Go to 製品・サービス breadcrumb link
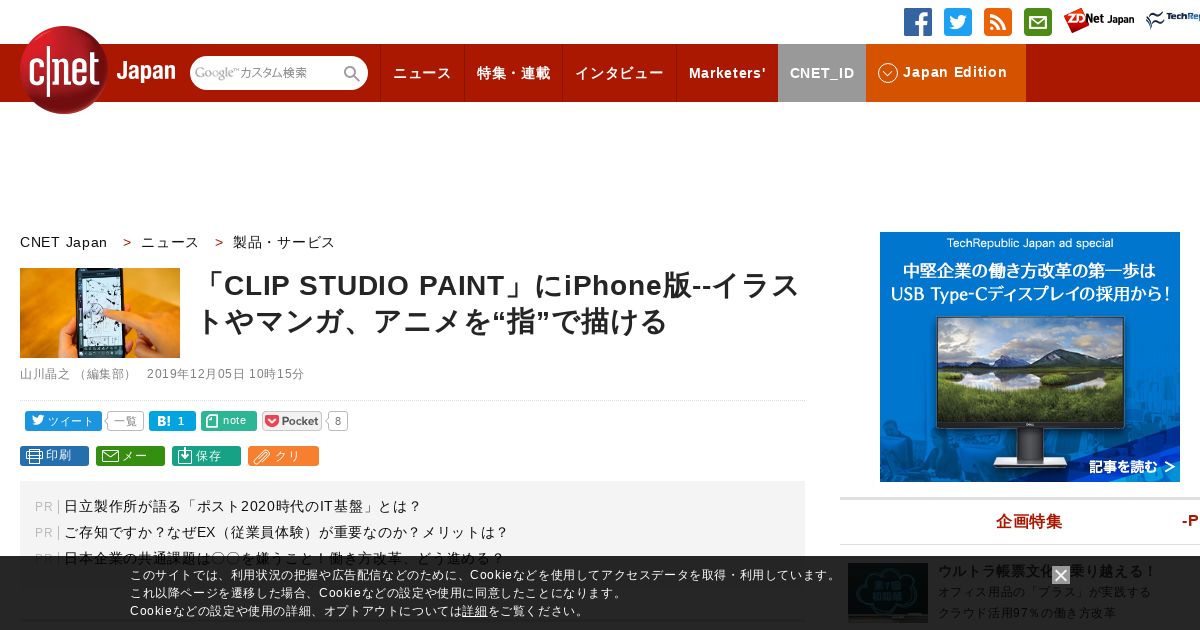 click(284, 242)
